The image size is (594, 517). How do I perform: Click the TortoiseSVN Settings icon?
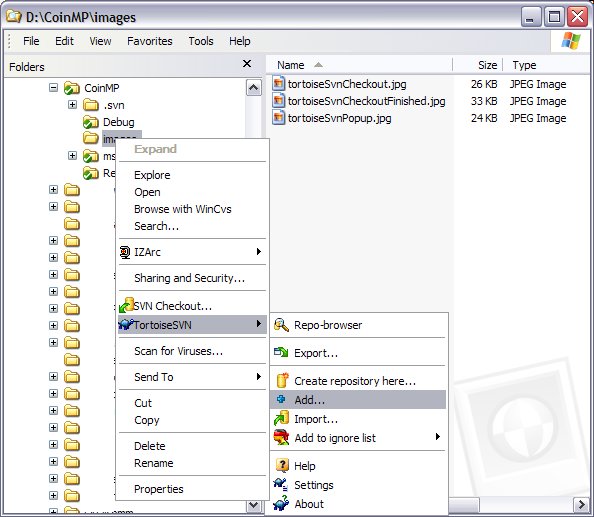pyautogui.click(x=281, y=484)
